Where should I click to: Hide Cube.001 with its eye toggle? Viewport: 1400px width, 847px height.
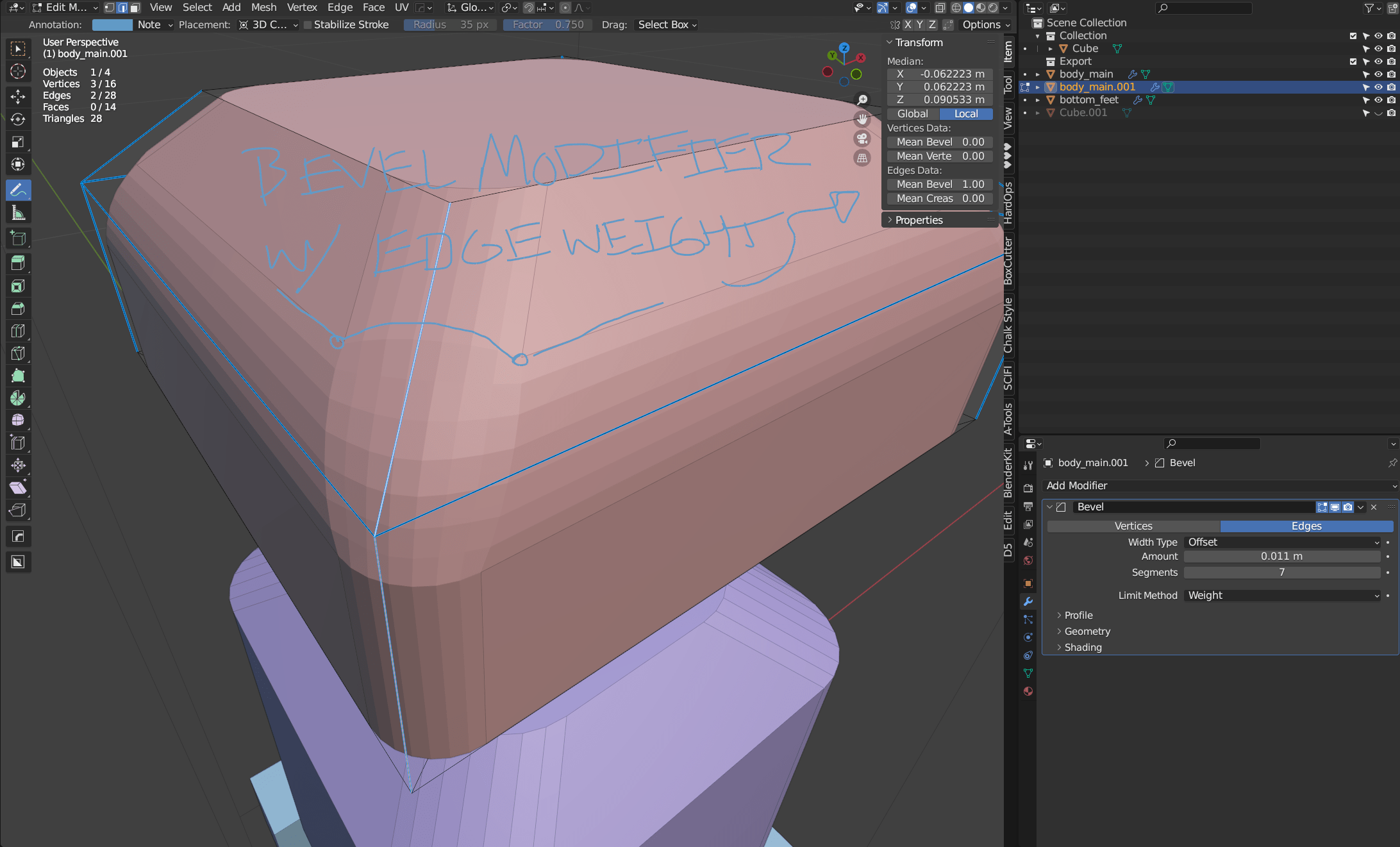point(1378,112)
